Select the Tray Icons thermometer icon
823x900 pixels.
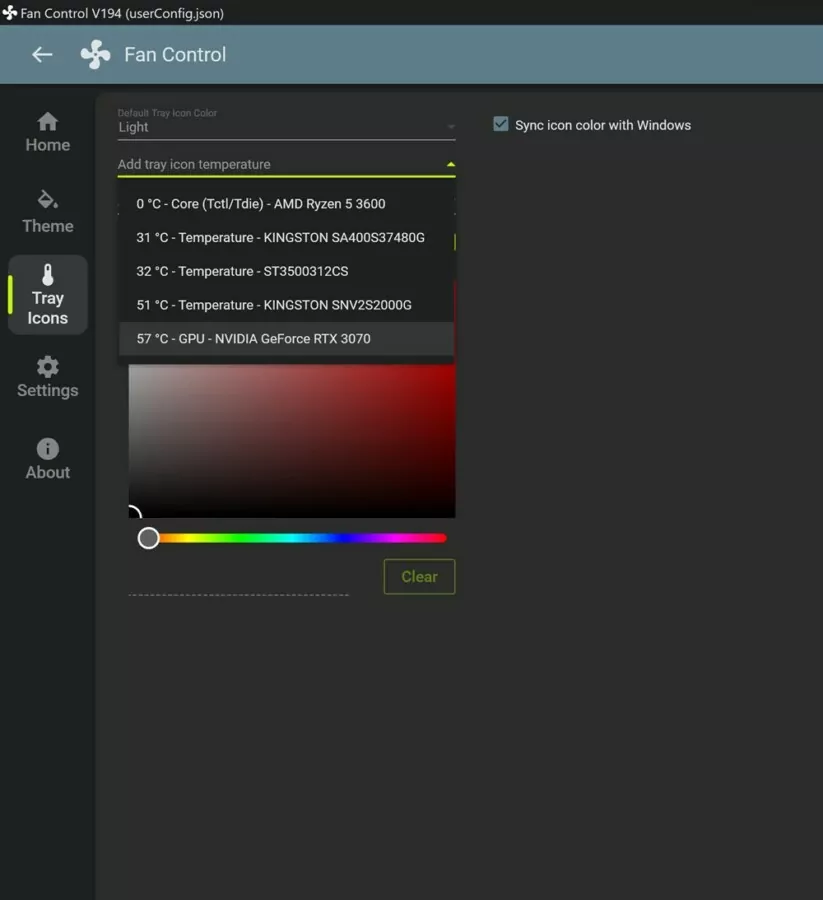click(47, 275)
